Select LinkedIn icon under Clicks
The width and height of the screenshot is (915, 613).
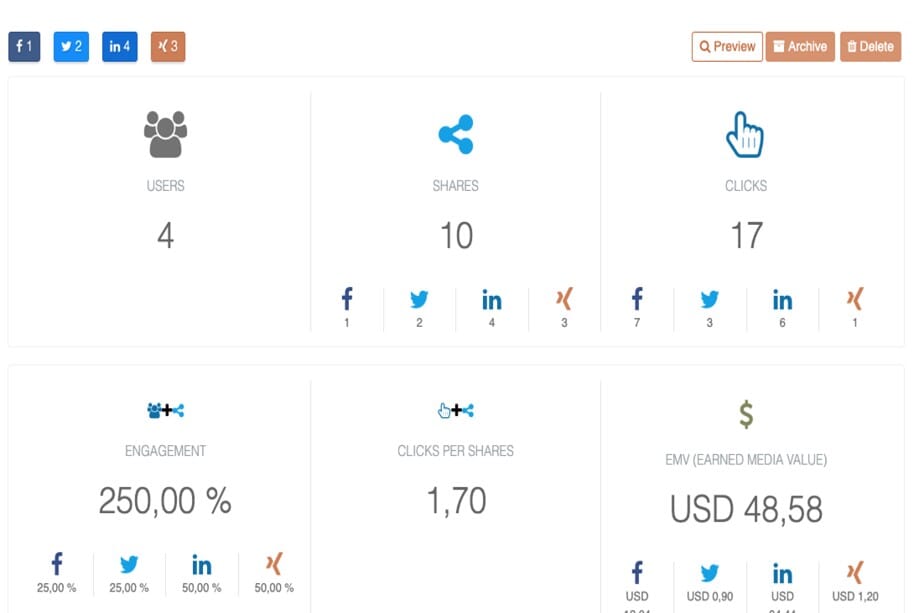coord(783,300)
